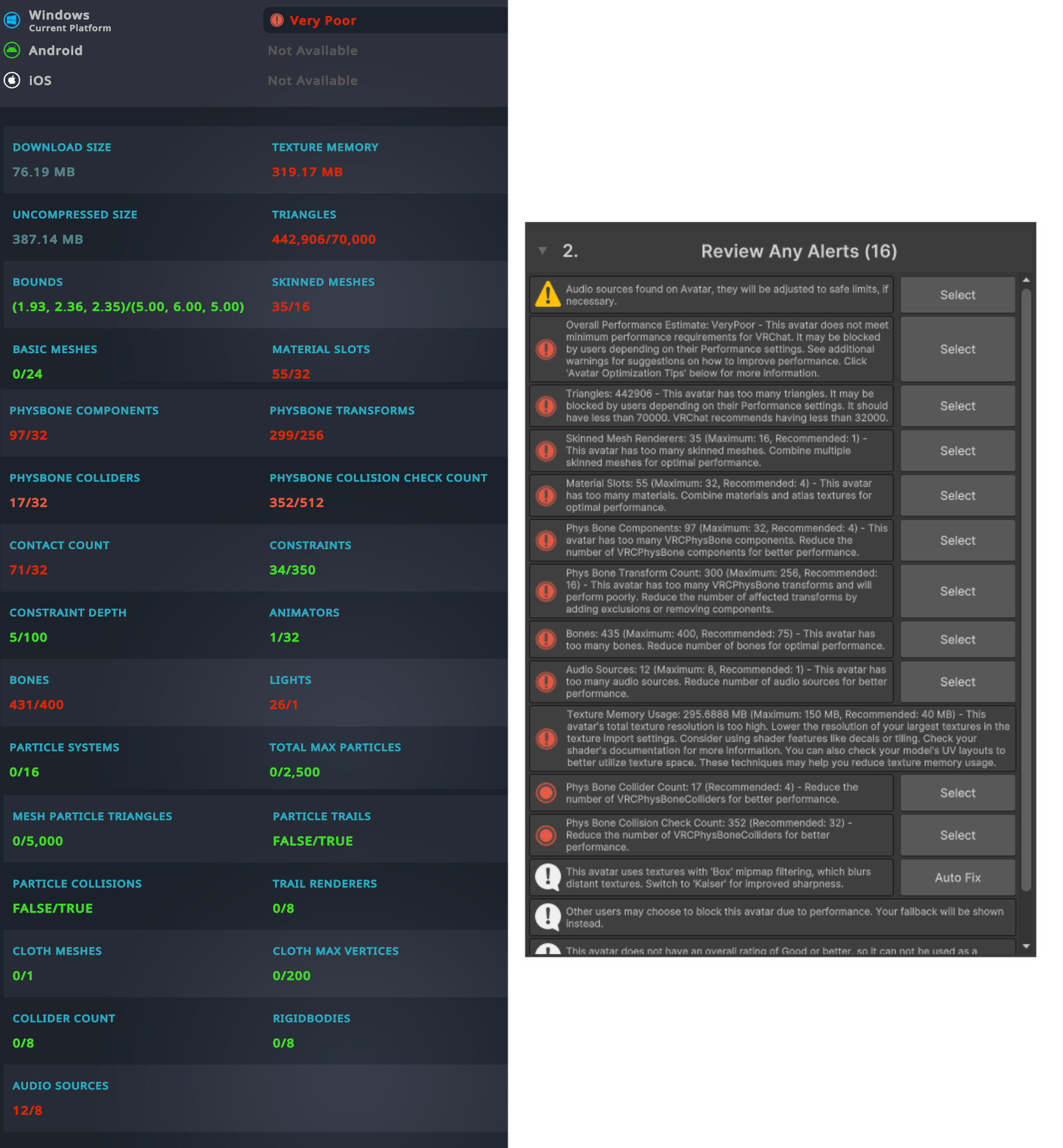Image resolution: width=1063 pixels, height=1148 pixels.
Task: Click the Android platform icon
Action: [x=12, y=50]
